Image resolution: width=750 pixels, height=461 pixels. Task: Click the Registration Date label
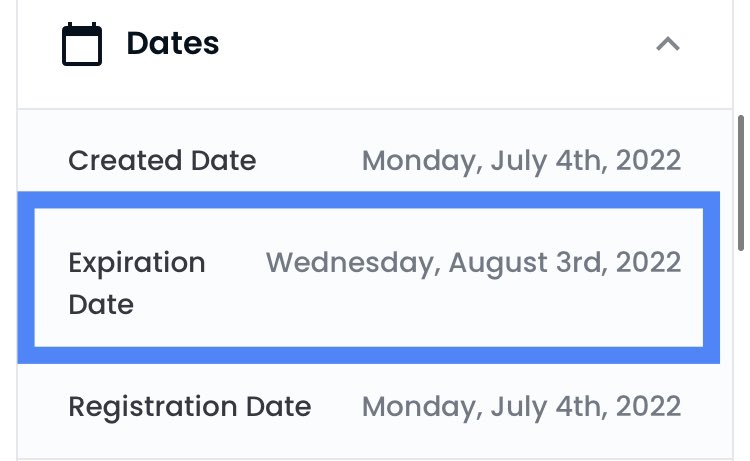coord(190,407)
